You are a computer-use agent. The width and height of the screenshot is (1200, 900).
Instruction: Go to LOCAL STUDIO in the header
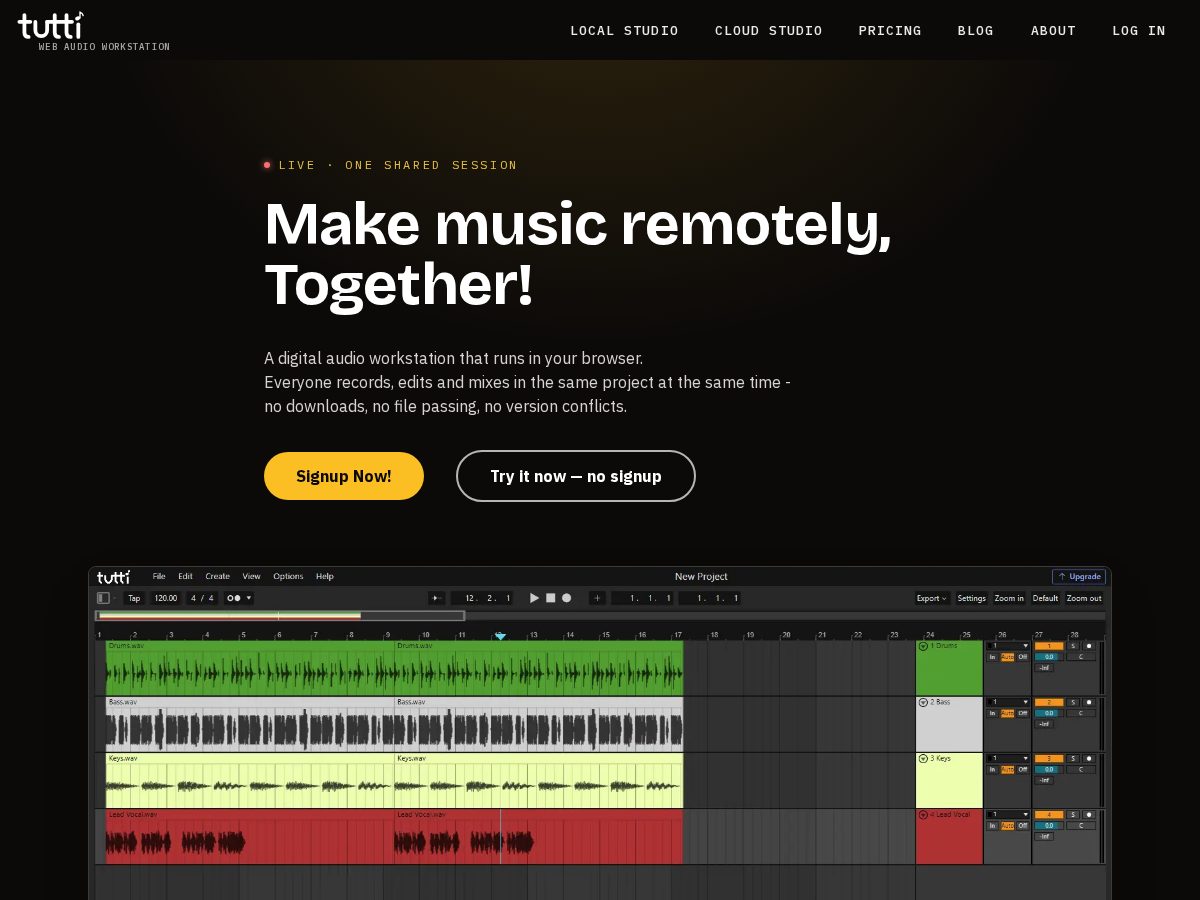click(624, 31)
